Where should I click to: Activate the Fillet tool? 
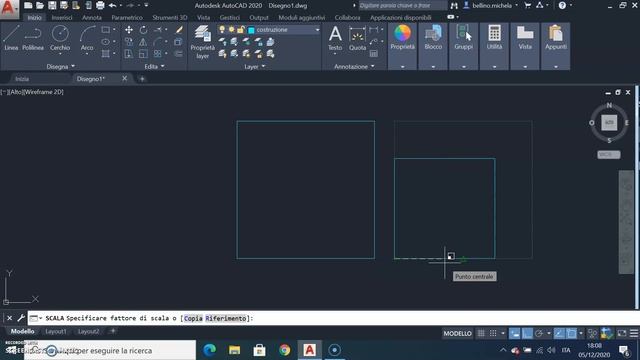point(158,42)
